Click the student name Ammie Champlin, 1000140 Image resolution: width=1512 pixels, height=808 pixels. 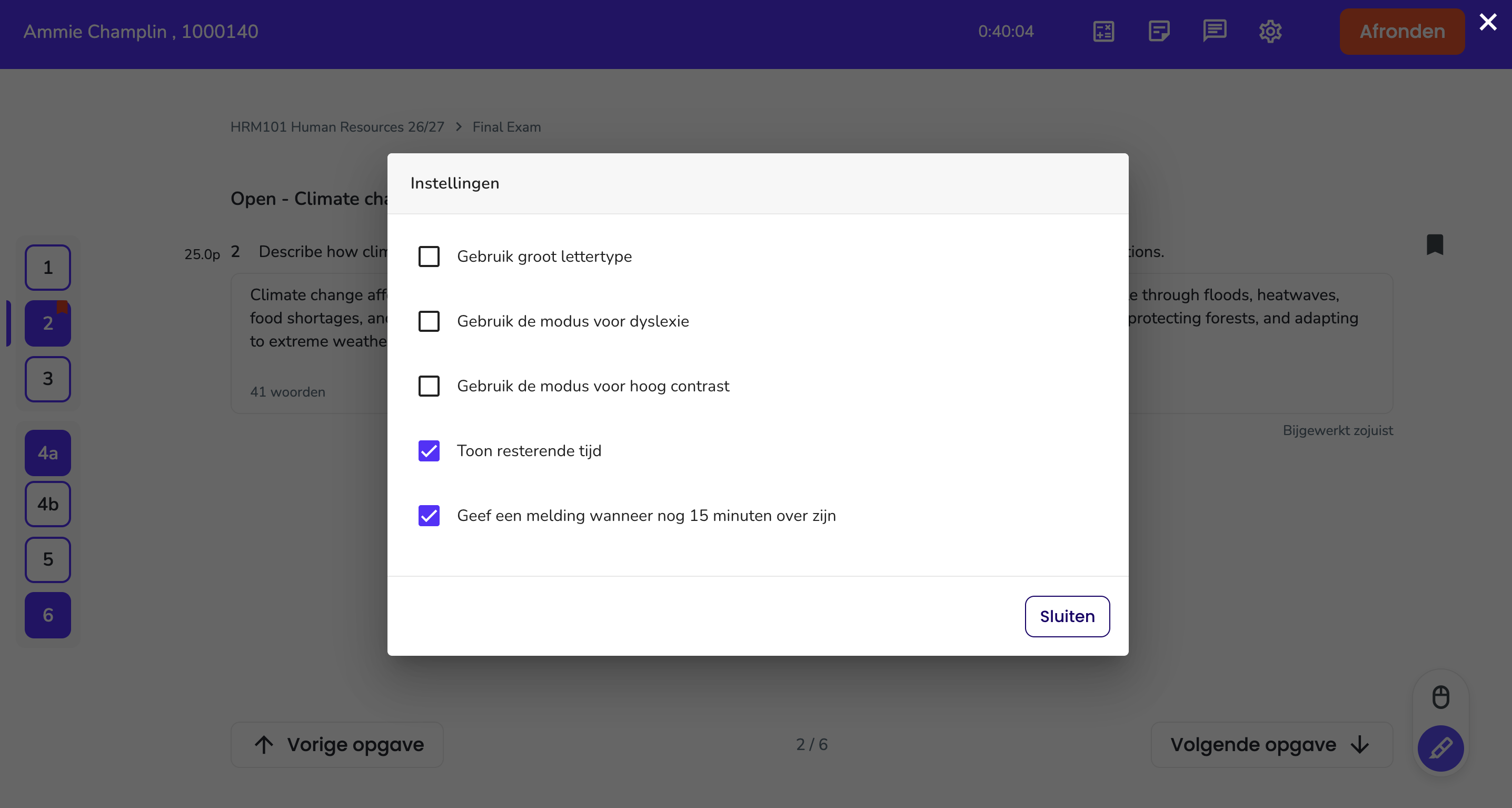[141, 31]
